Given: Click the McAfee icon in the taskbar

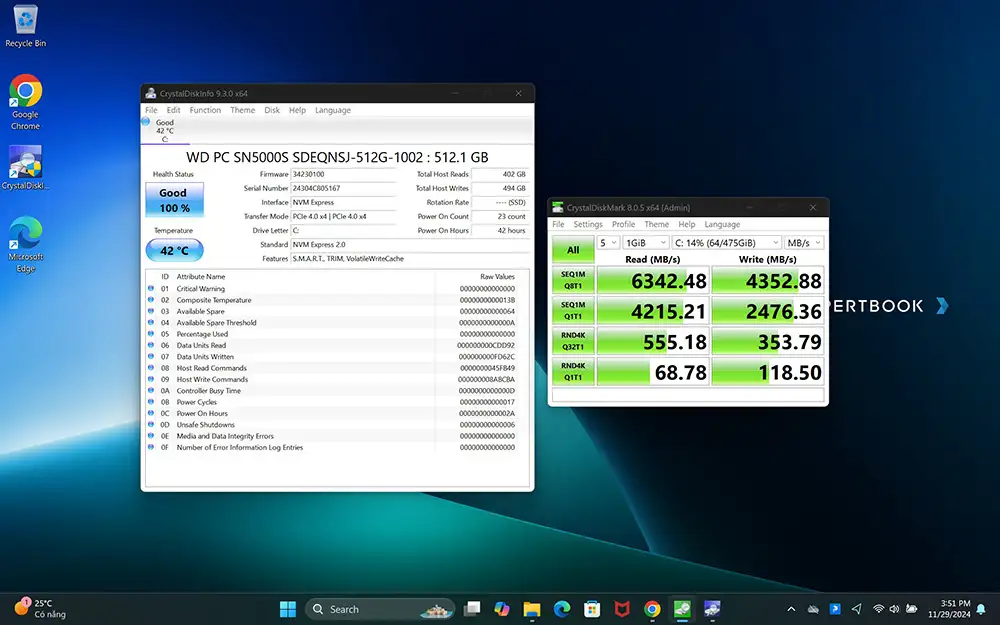Looking at the screenshot, I should coord(622,608).
